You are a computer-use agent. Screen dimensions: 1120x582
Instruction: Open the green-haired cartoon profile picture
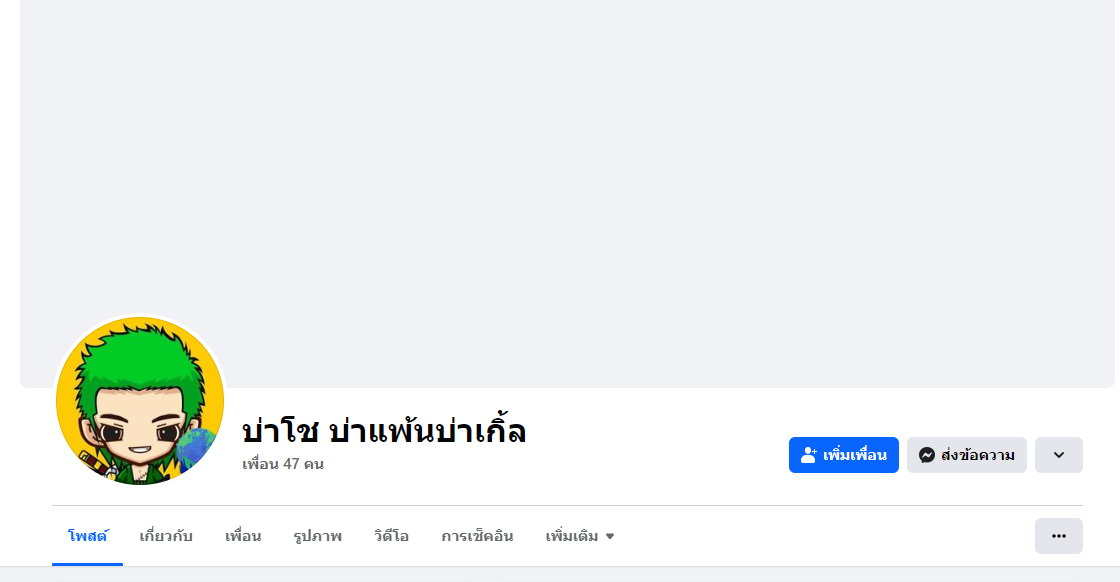point(140,400)
